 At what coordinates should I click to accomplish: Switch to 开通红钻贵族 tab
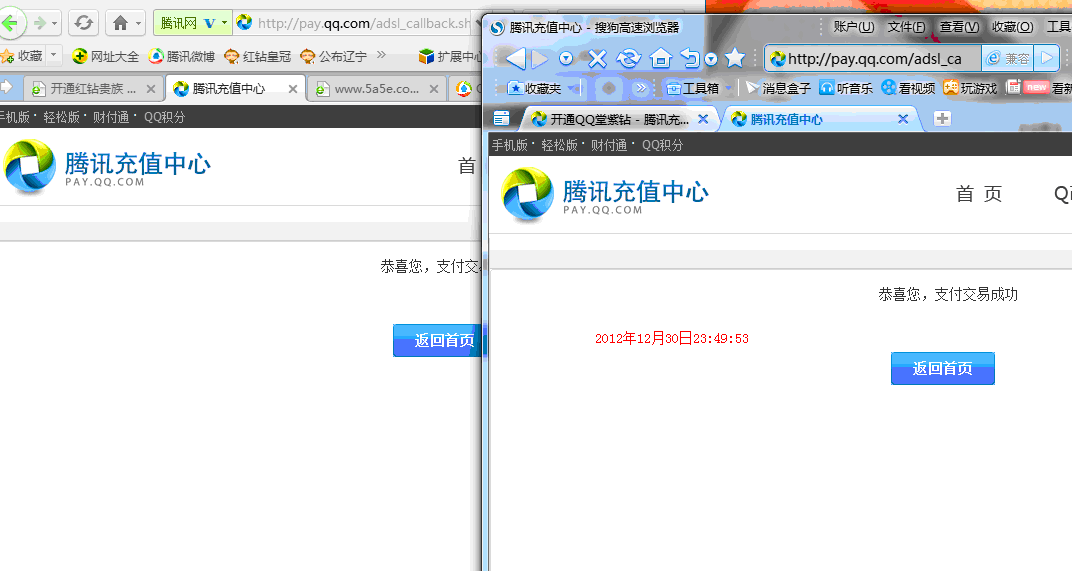point(94,89)
